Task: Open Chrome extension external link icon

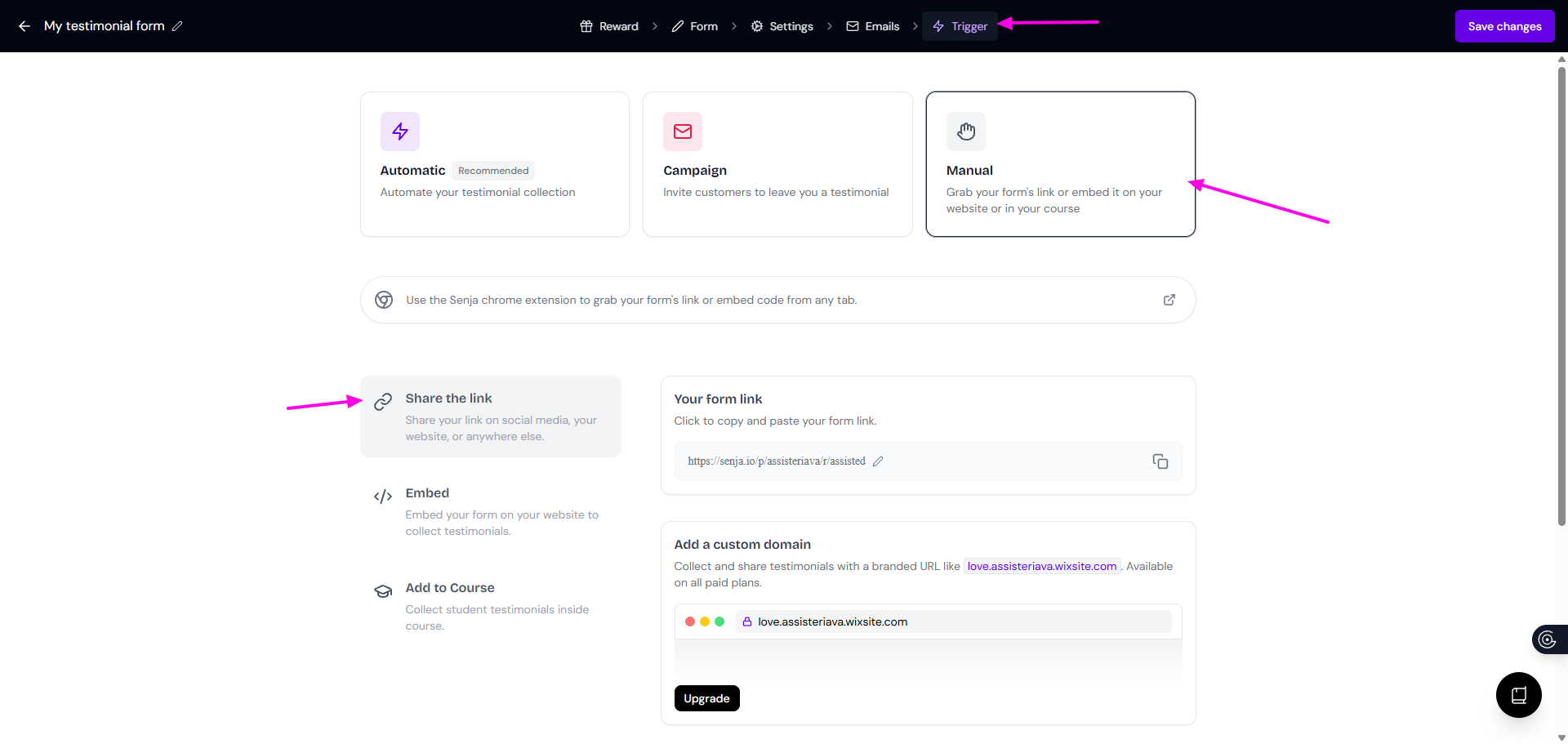Action: point(1169,300)
